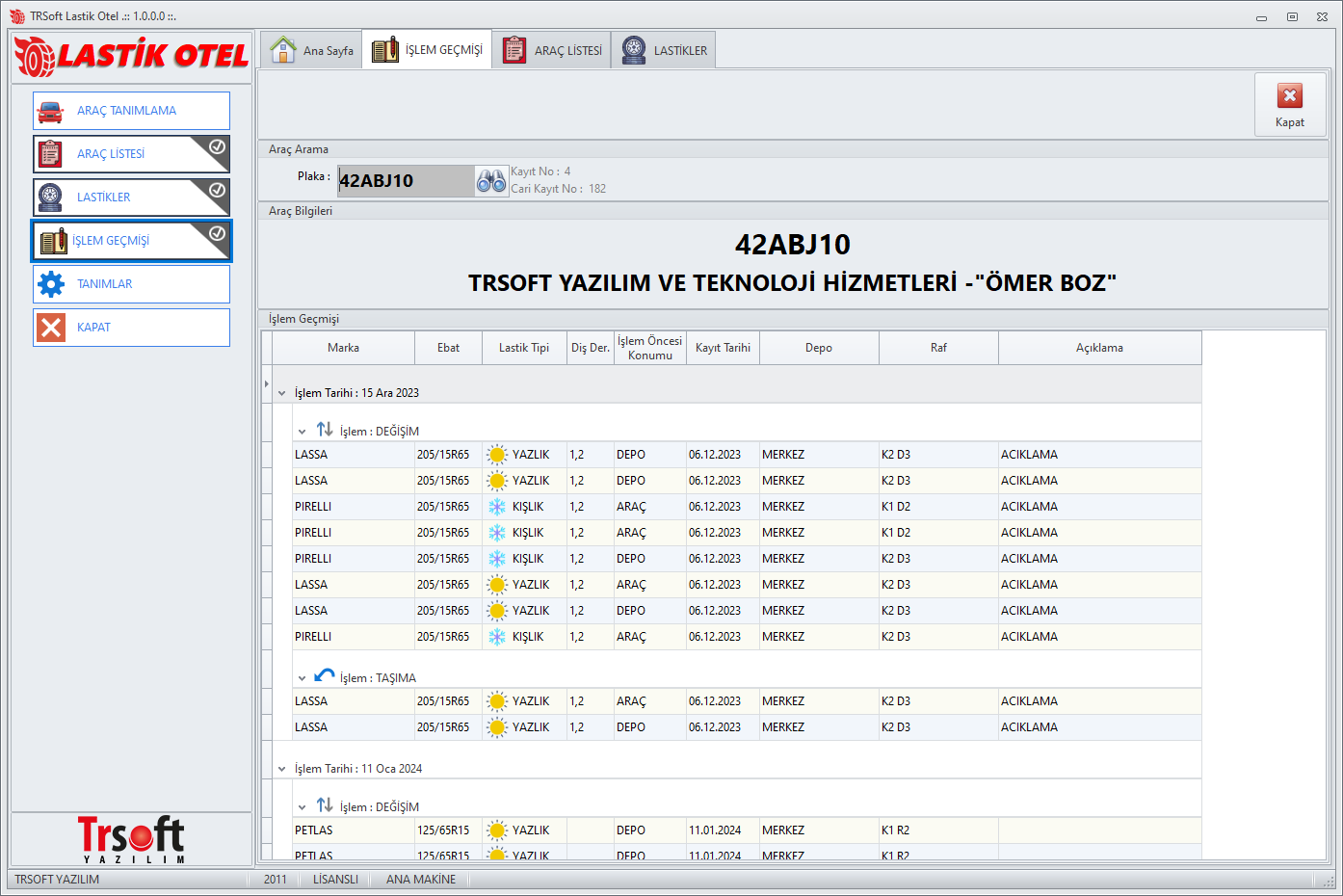The width and height of the screenshot is (1343, 896).
Task: Click the house icon on Ana Sayfa tab
Action: point(283,50)
